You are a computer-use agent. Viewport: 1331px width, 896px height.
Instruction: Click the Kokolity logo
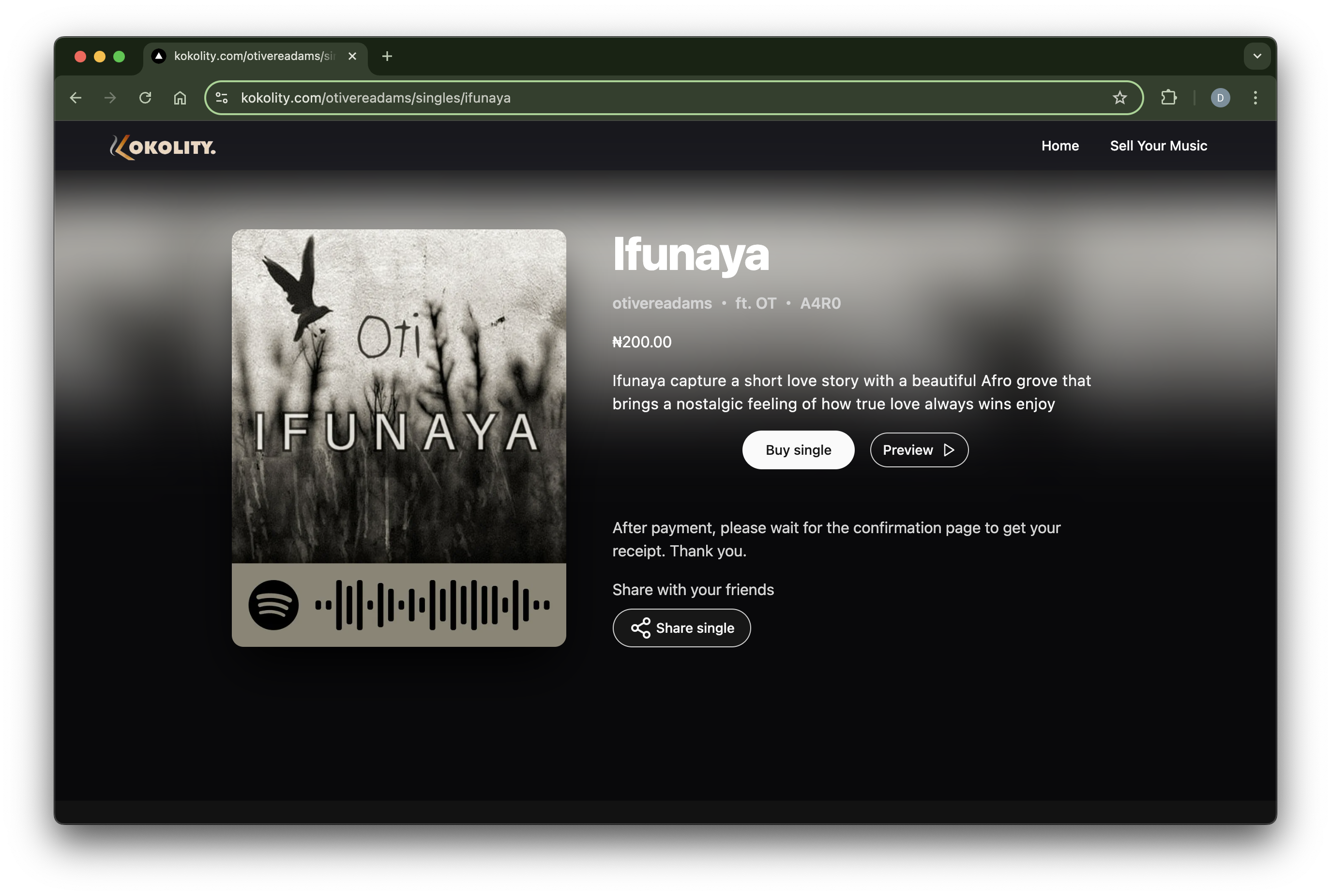point(163,147)
